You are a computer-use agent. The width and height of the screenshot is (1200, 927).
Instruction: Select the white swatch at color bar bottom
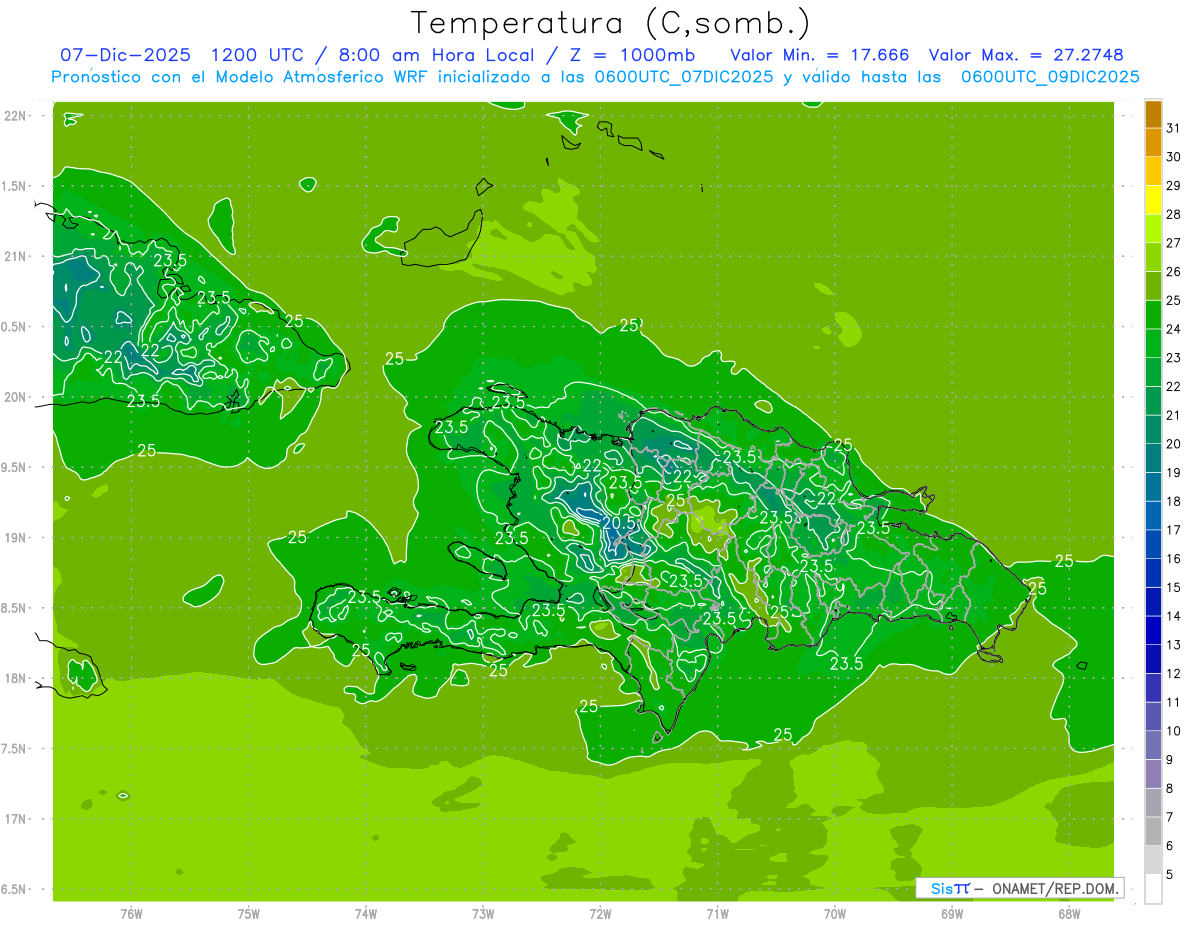click(x=1153, y=888)
